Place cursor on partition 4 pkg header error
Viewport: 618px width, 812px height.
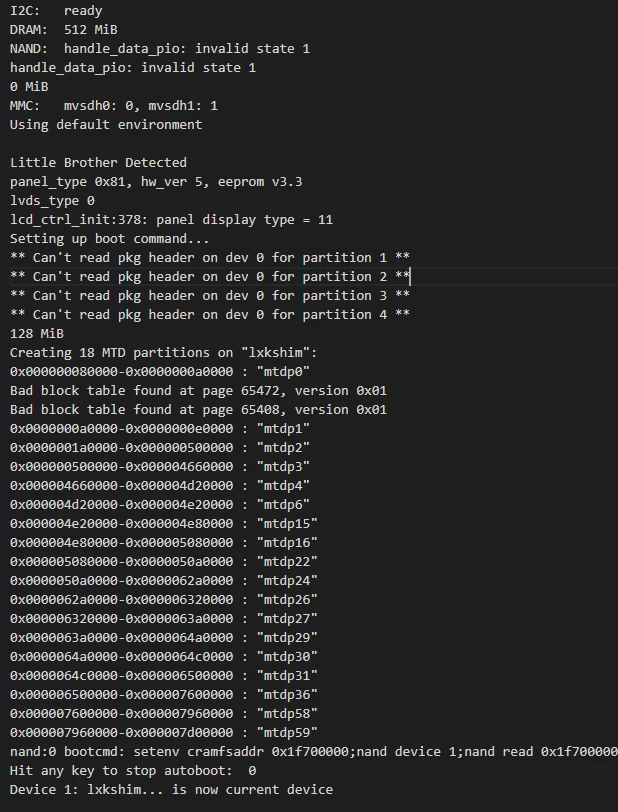210,315
